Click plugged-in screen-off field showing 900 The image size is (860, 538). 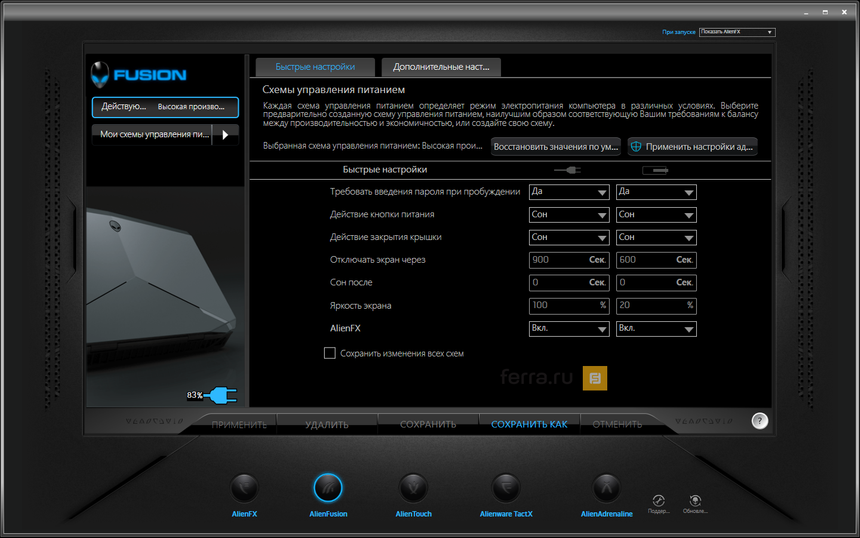tap(569, 260)
